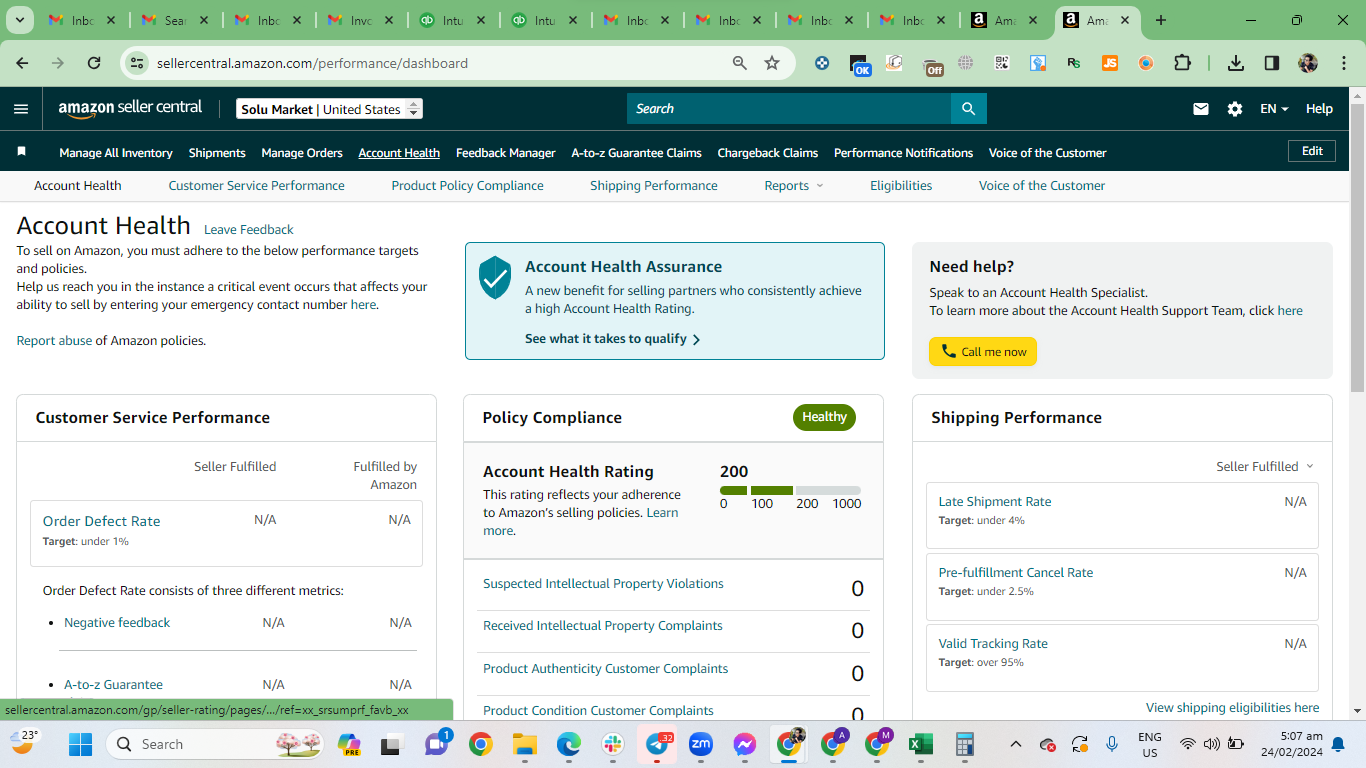Open Zoom from the taskbar

(701, 744)
